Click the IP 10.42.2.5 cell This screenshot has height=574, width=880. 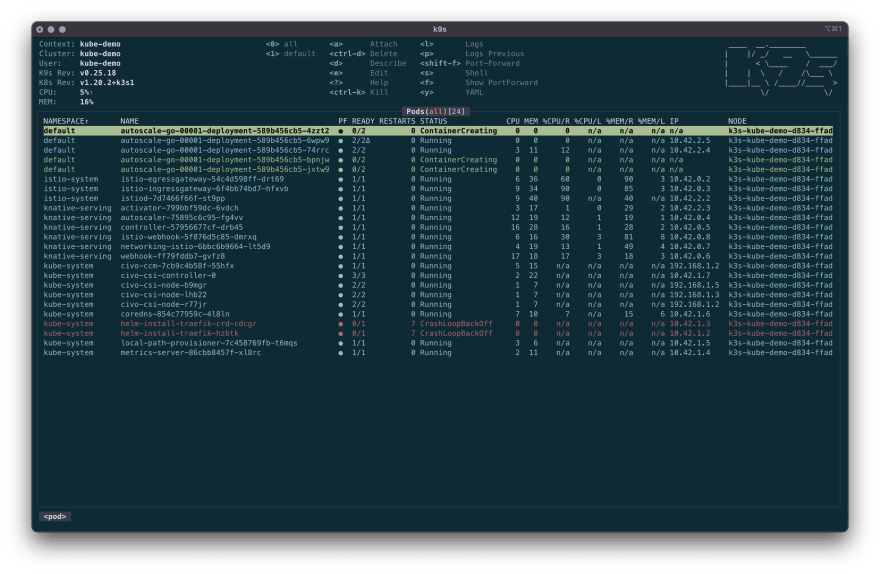click(689, 140)
